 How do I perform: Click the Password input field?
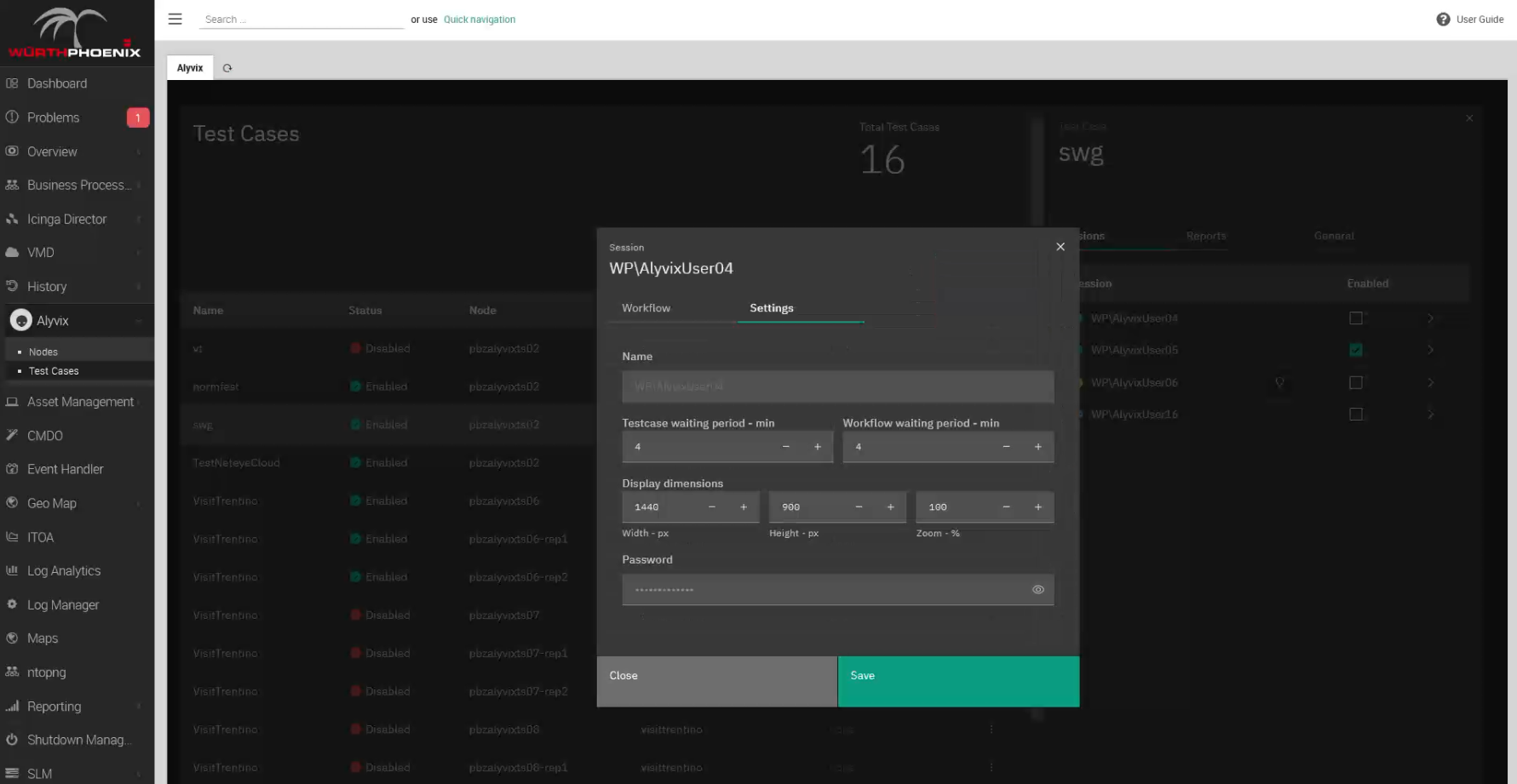(838, 590)
